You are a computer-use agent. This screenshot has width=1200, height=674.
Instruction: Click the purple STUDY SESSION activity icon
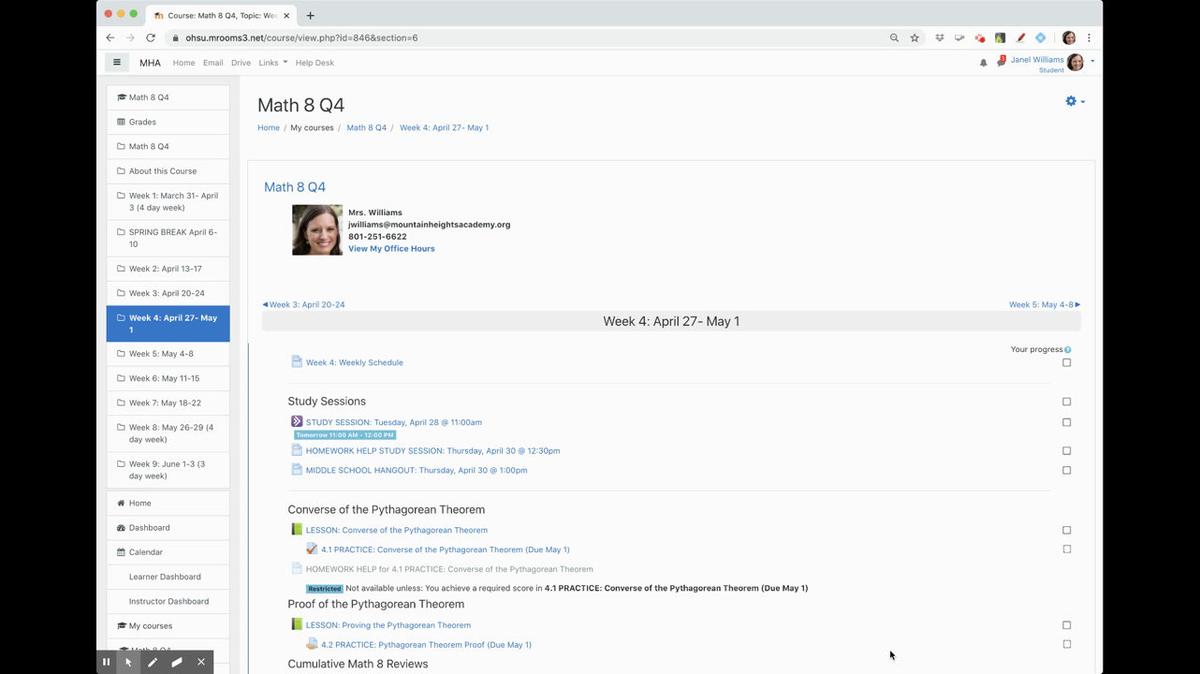(296, 422)
